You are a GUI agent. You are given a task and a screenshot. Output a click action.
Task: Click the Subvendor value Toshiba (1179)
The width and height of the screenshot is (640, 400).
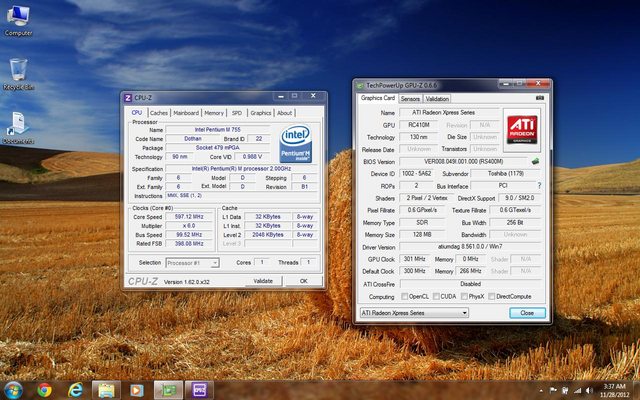[506, 173]
